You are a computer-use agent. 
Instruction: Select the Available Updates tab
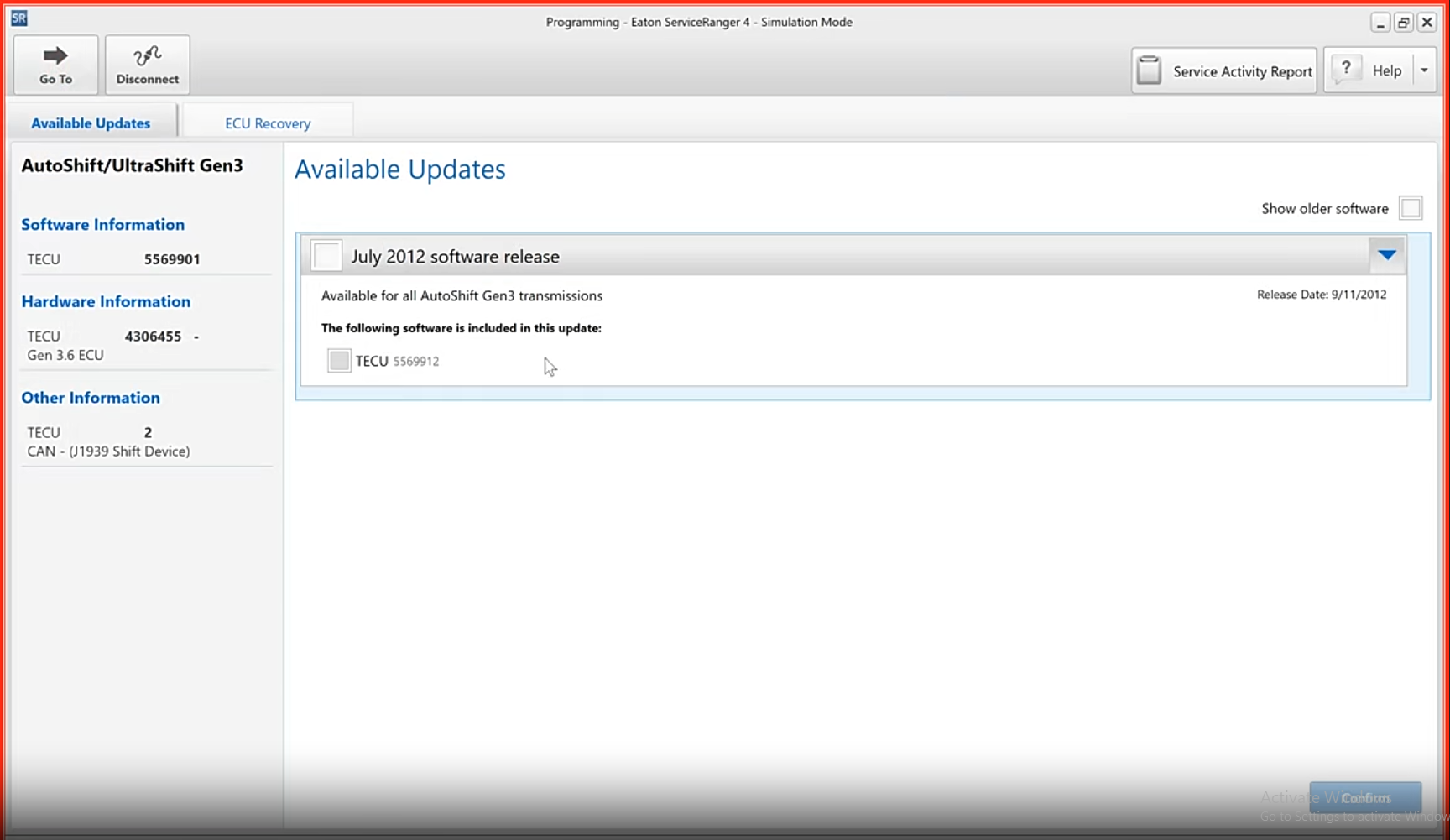coord(91,123)
